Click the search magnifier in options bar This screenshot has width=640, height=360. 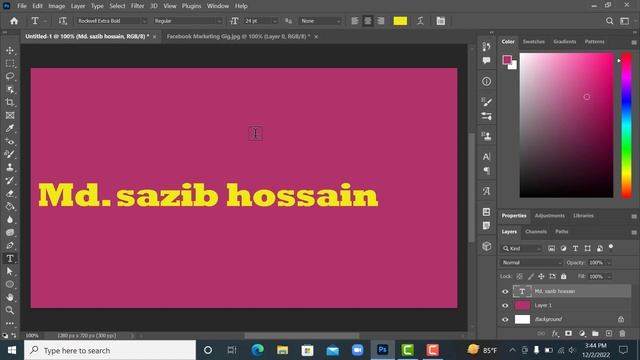[x=609, y=21]
